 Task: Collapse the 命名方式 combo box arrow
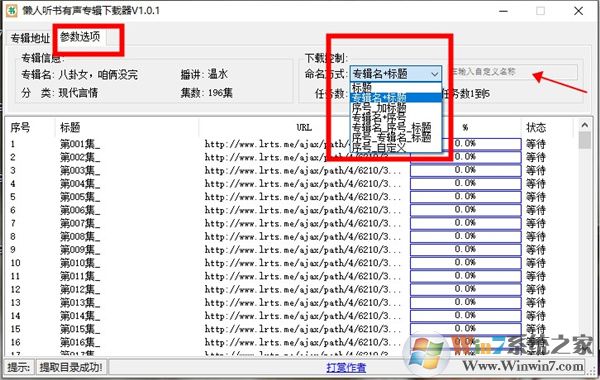(x=435, y=74)
